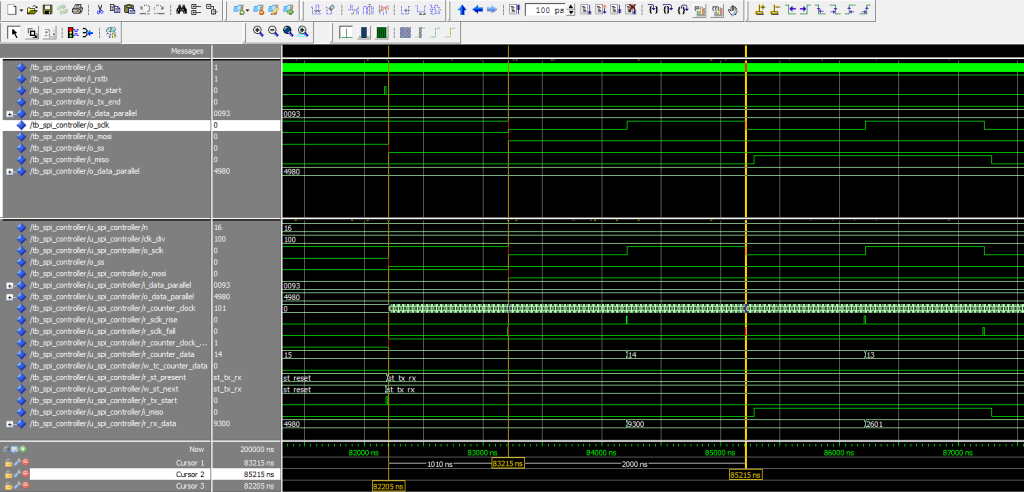The height and width of the screenshot is (492, 1024).
Task: Click the Restart simulation icon left of run length
Action: [x=514, y=10]
